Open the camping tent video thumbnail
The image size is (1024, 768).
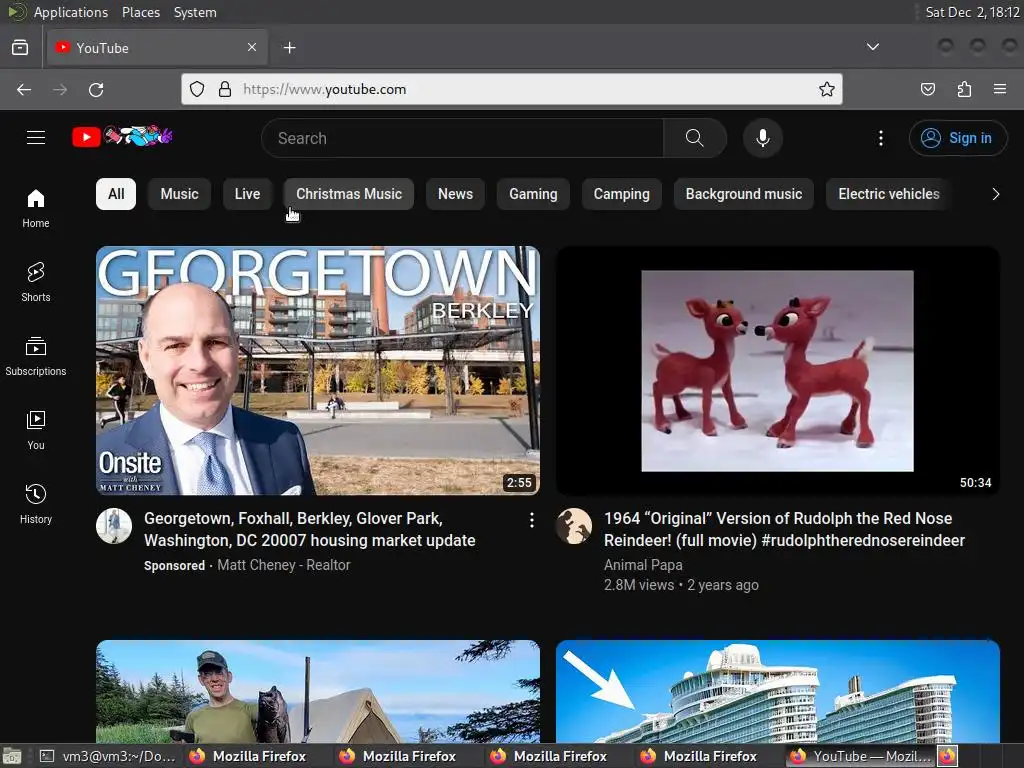[318, 691]
